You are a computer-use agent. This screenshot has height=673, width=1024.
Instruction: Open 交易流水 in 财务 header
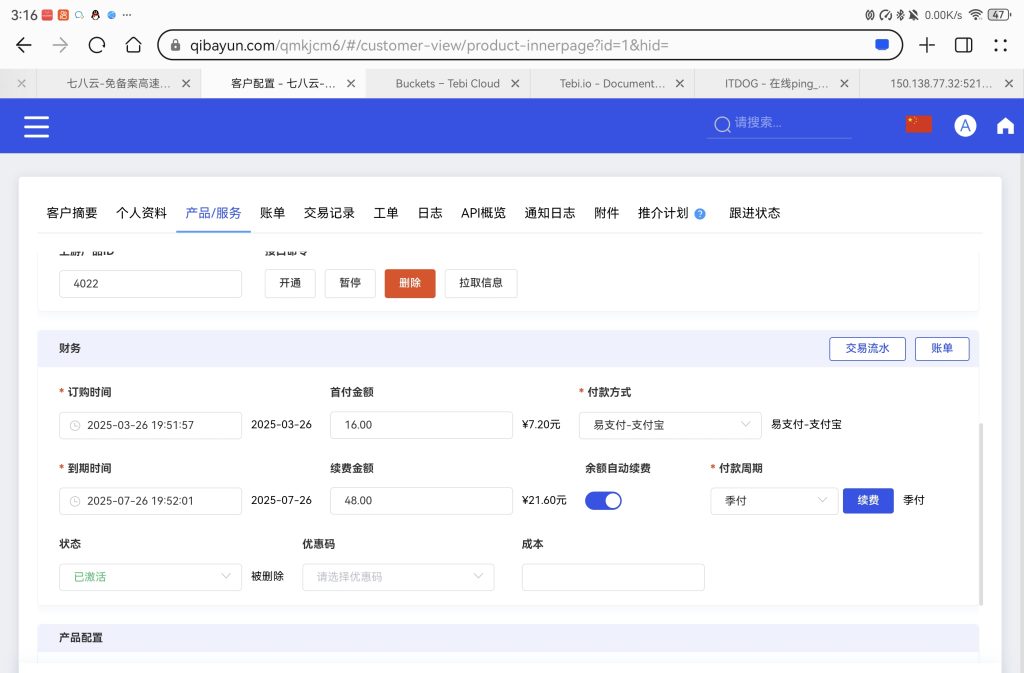867,349
